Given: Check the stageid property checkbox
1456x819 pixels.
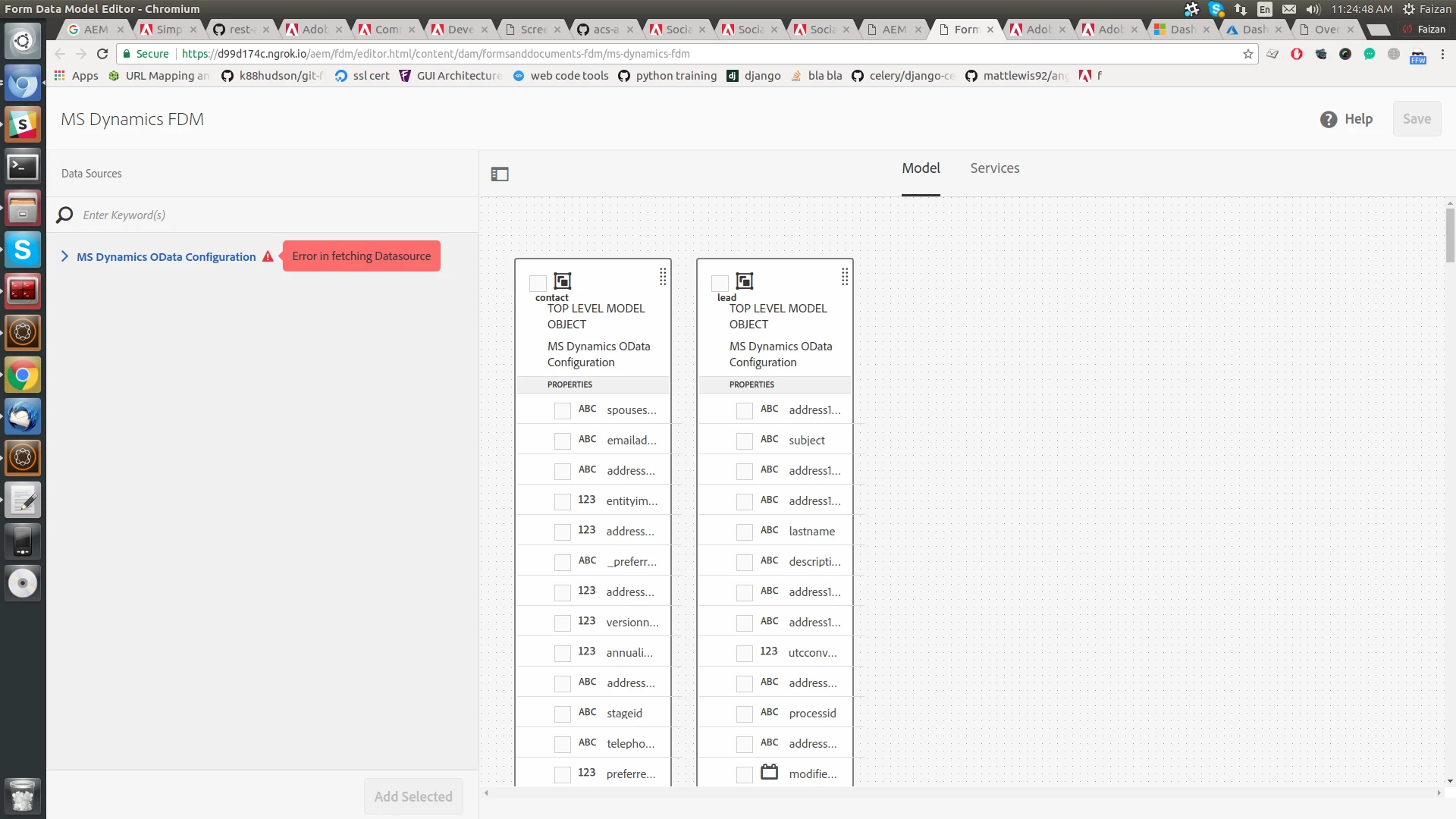Looking at the screenshot, I should pyautogui.click(x=562, y=714).
